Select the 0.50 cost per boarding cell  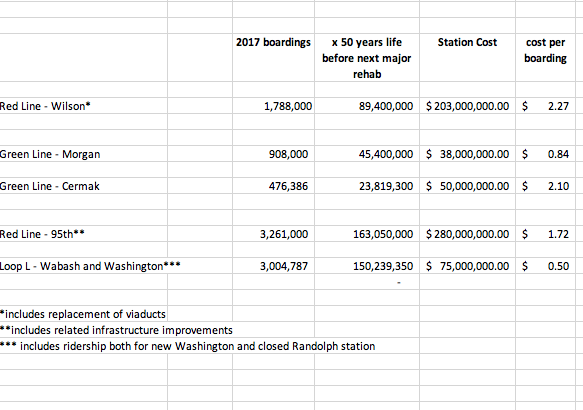coord(545,266)
